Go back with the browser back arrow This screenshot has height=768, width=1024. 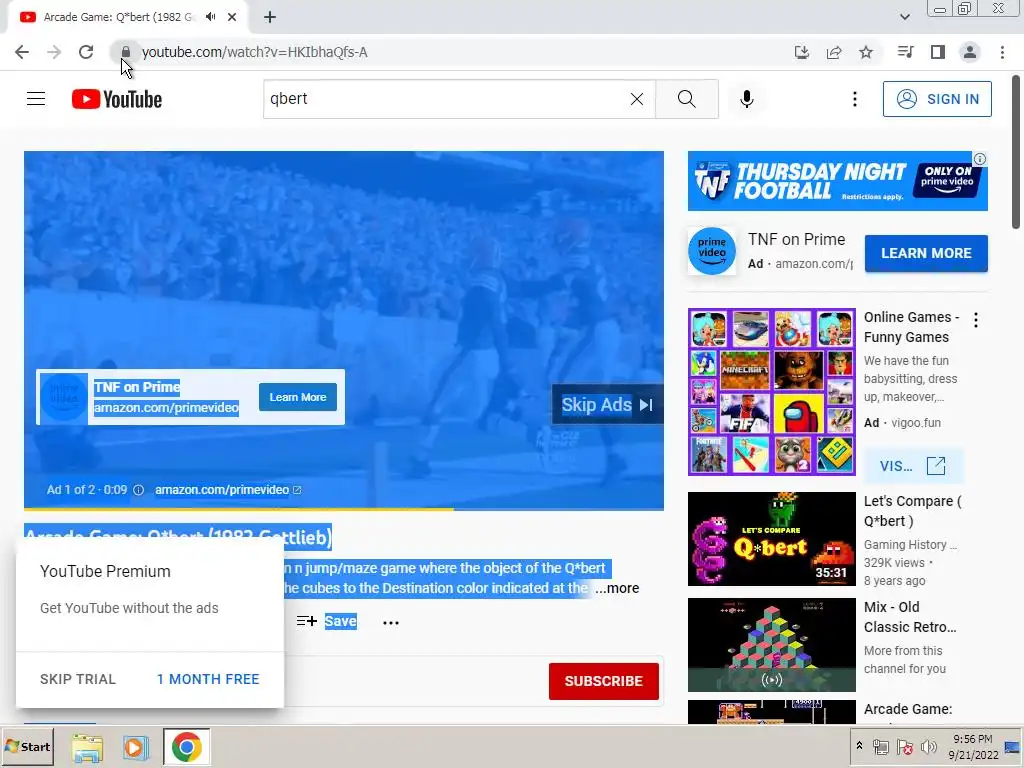(22, 52)
